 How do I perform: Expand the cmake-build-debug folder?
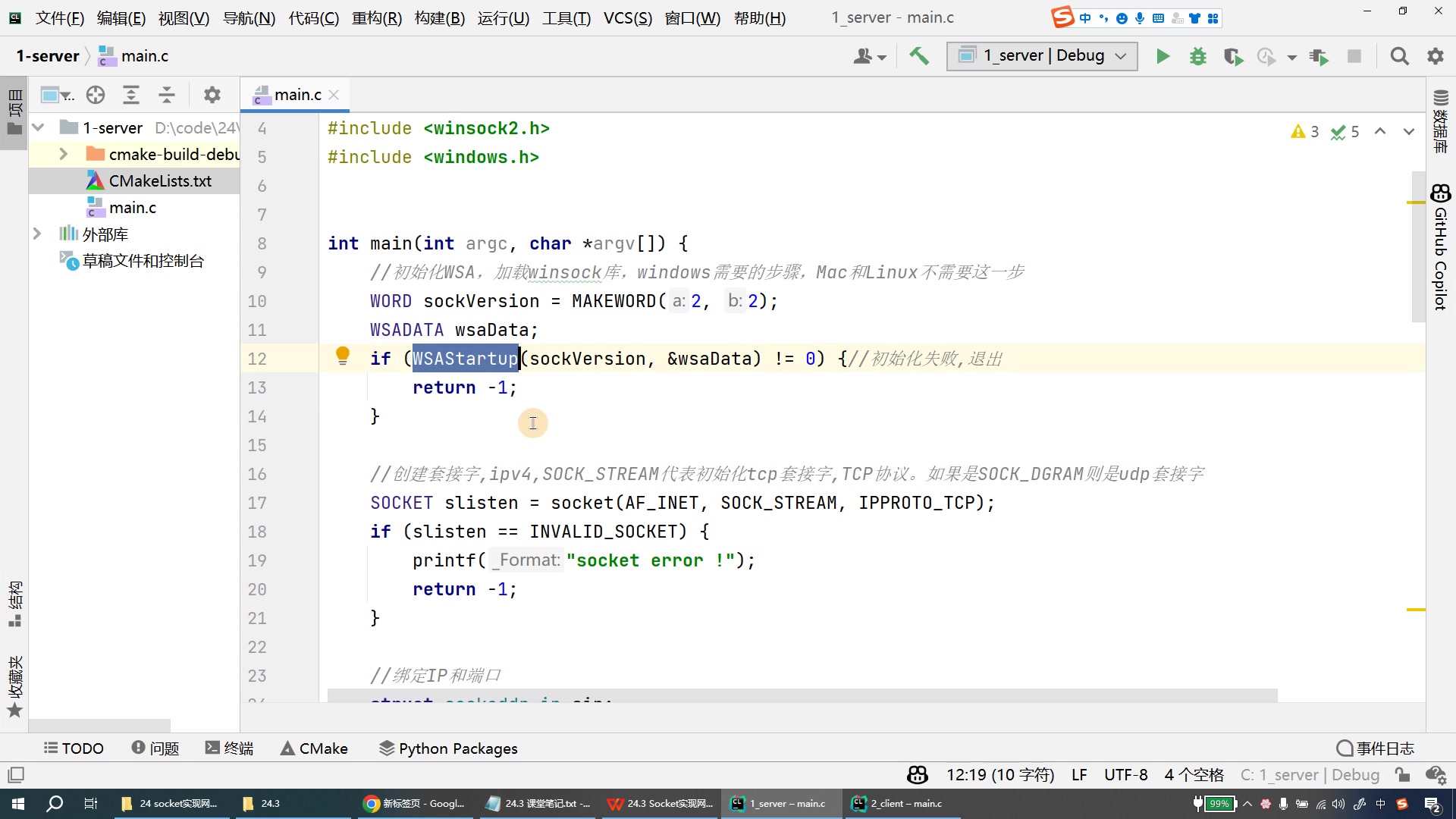[64, 154]
